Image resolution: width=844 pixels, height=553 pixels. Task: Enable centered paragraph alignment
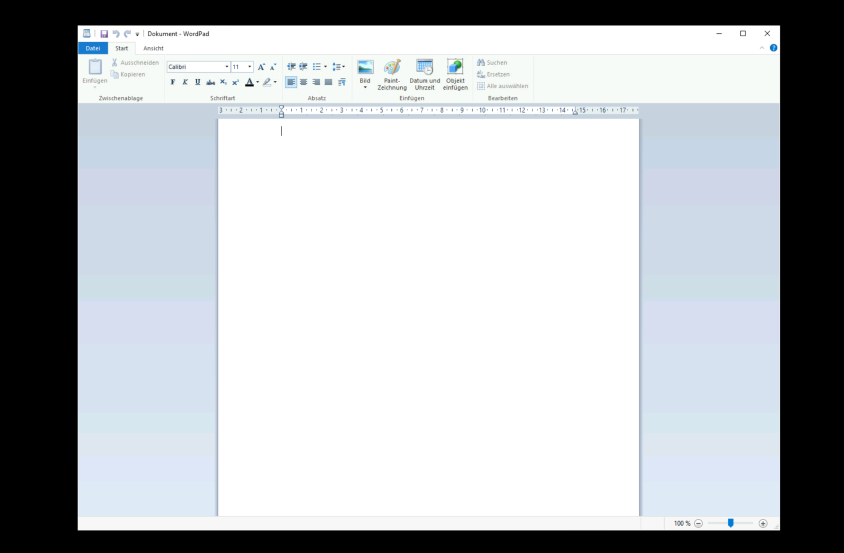[304, 82]
